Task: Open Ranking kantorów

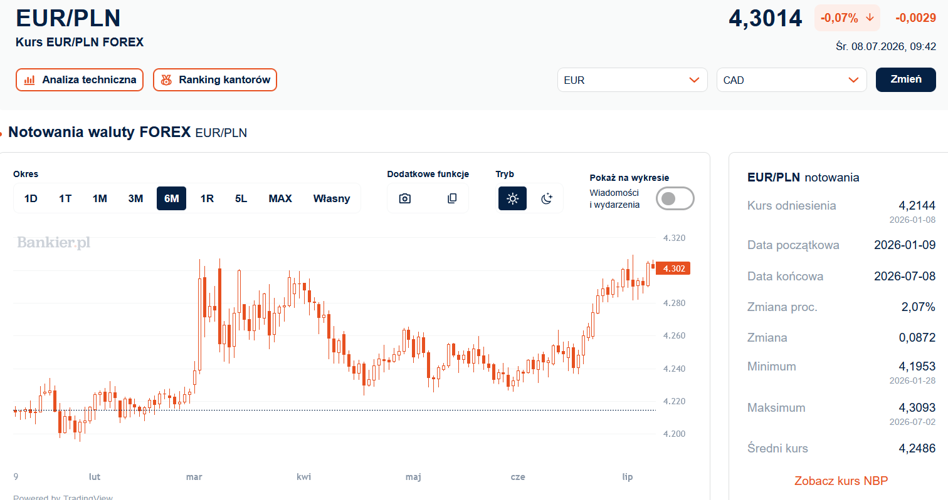Action: (215, 80)
